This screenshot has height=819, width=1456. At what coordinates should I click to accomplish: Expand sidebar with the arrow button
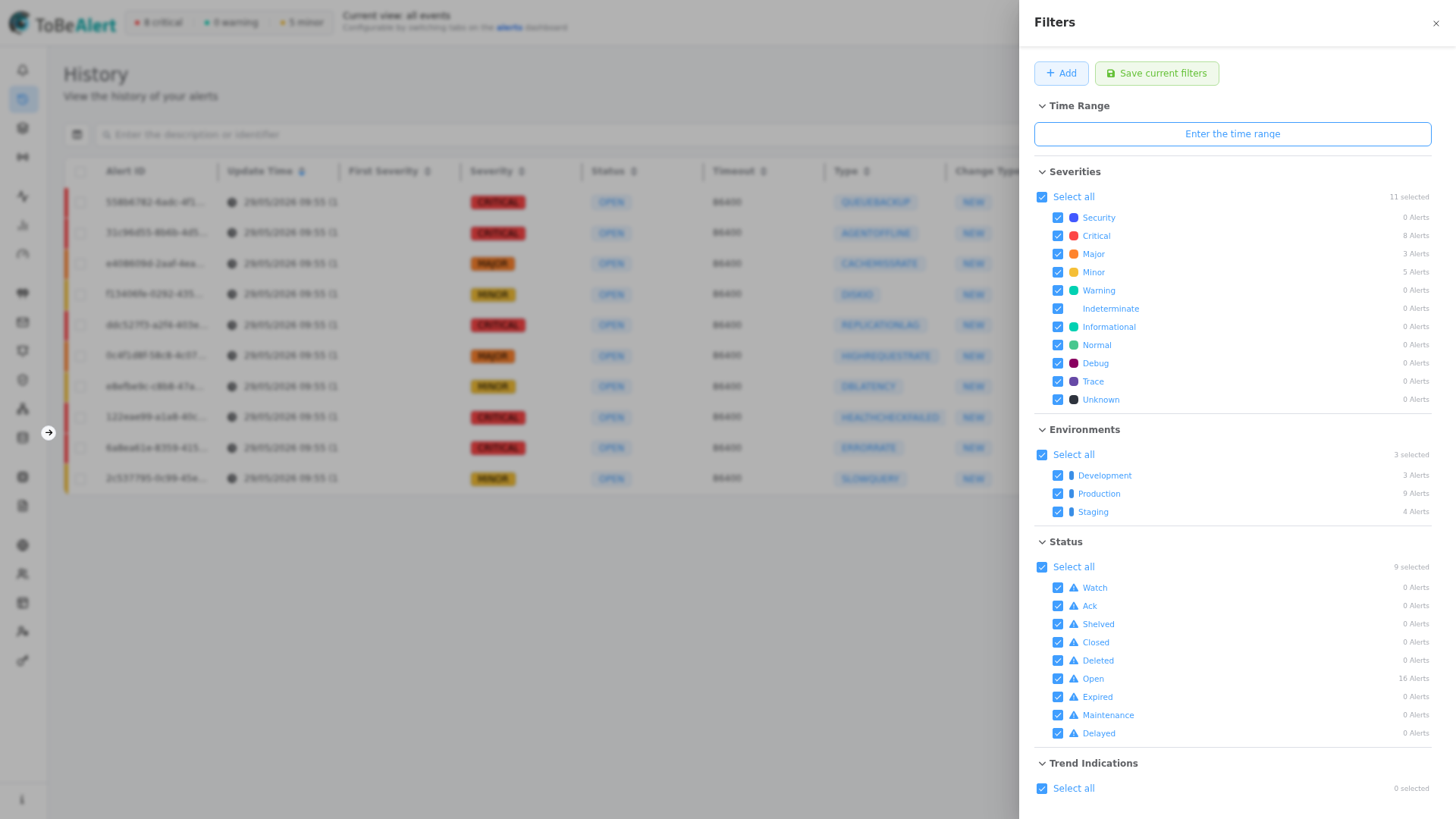[x=49, y=433]
